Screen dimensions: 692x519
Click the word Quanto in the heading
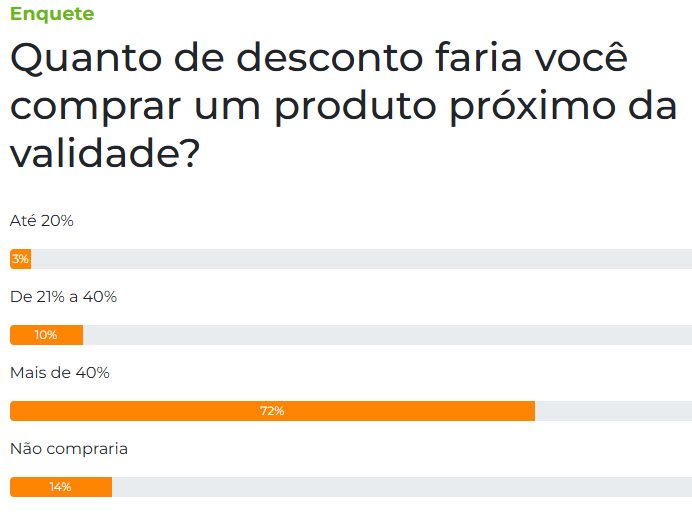(86, 58)
